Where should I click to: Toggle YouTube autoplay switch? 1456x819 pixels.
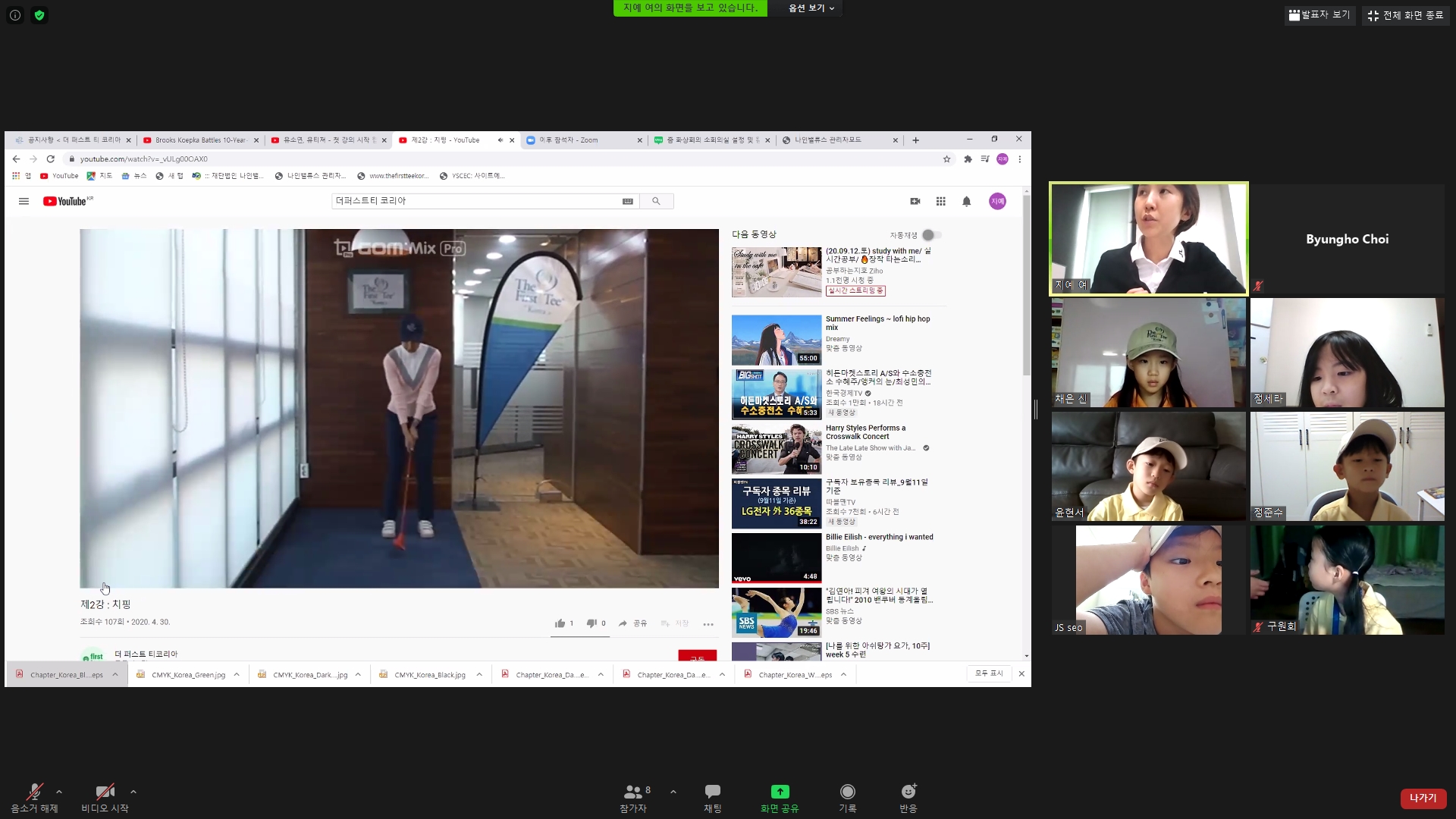[931, 235]
